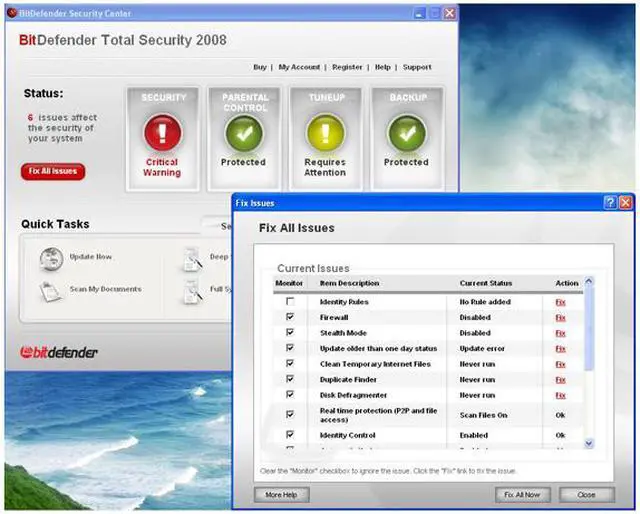This screenshot has width=640, height=514.
Task: Click the green Backup Protected icon
Action: tap(406, 130)
